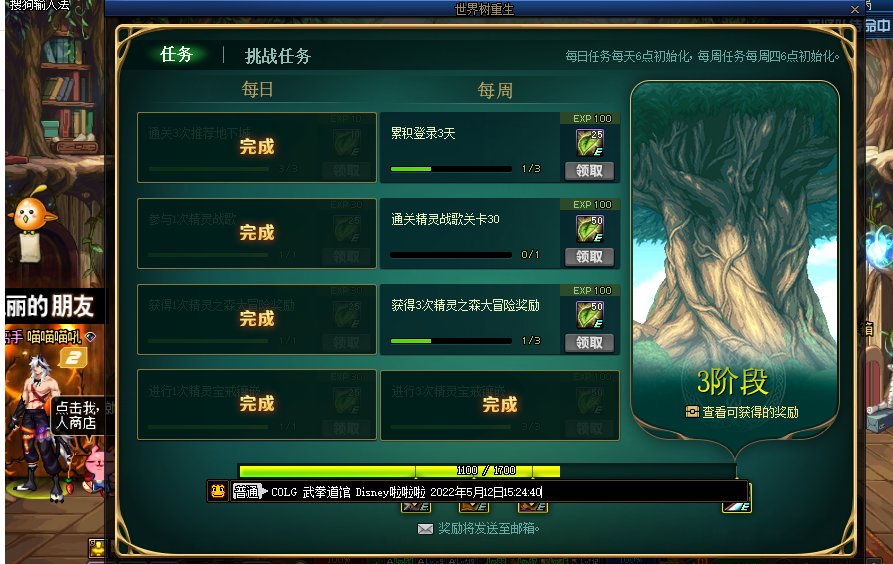The image size is (893, 564).
Task: Click the icon beside 查看可获得的奖励
Action: click(692, 411)
